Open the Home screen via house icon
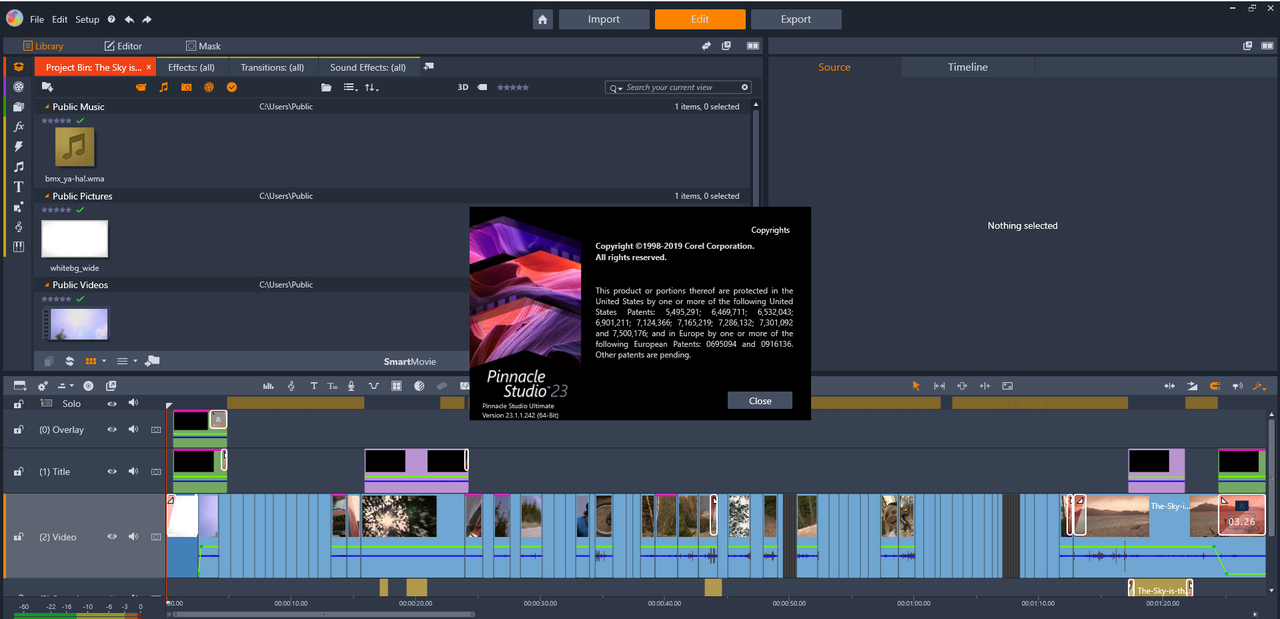 point(542,19)
